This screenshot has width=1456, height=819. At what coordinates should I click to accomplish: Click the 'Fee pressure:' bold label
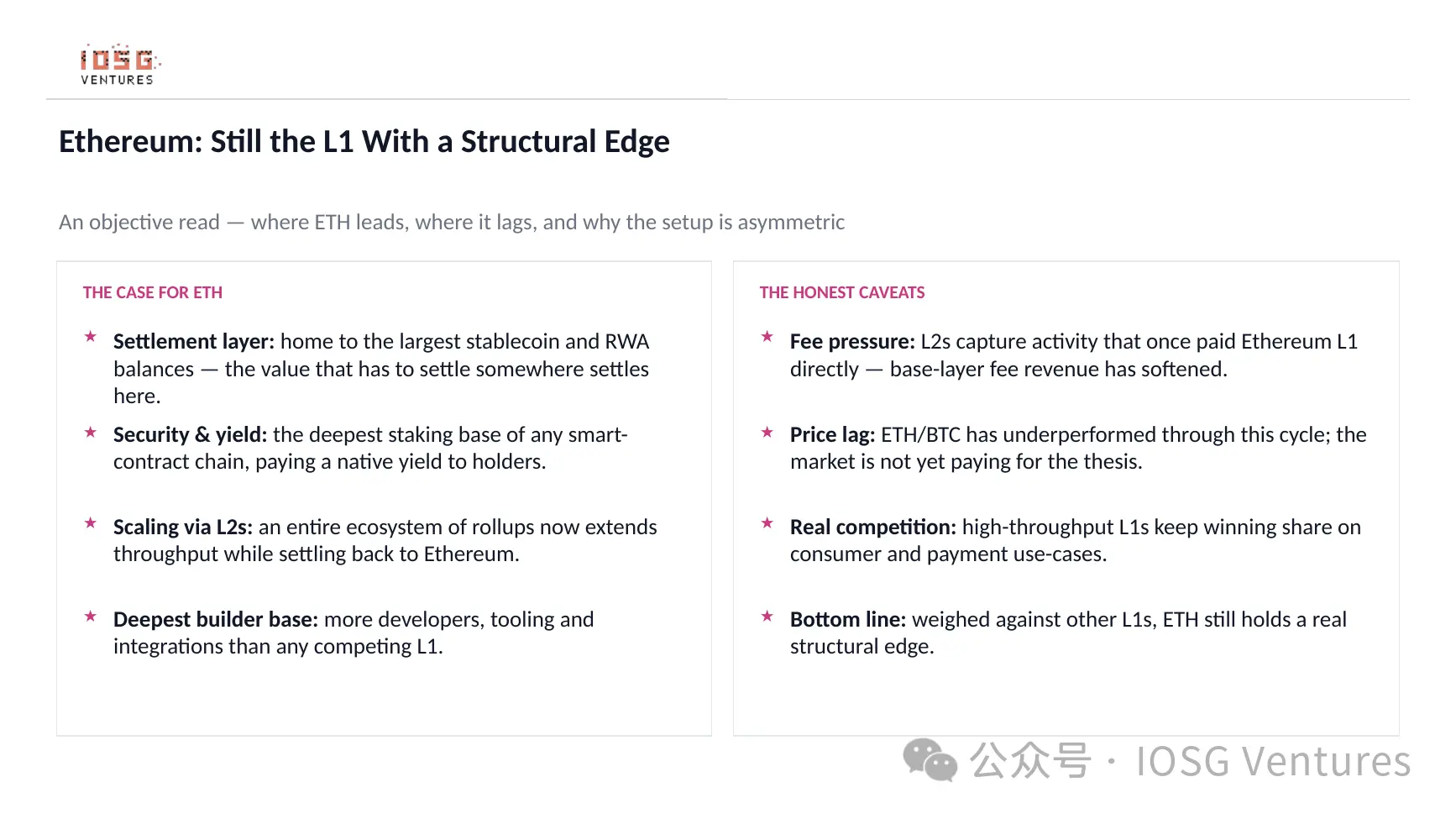click(852, 341)
